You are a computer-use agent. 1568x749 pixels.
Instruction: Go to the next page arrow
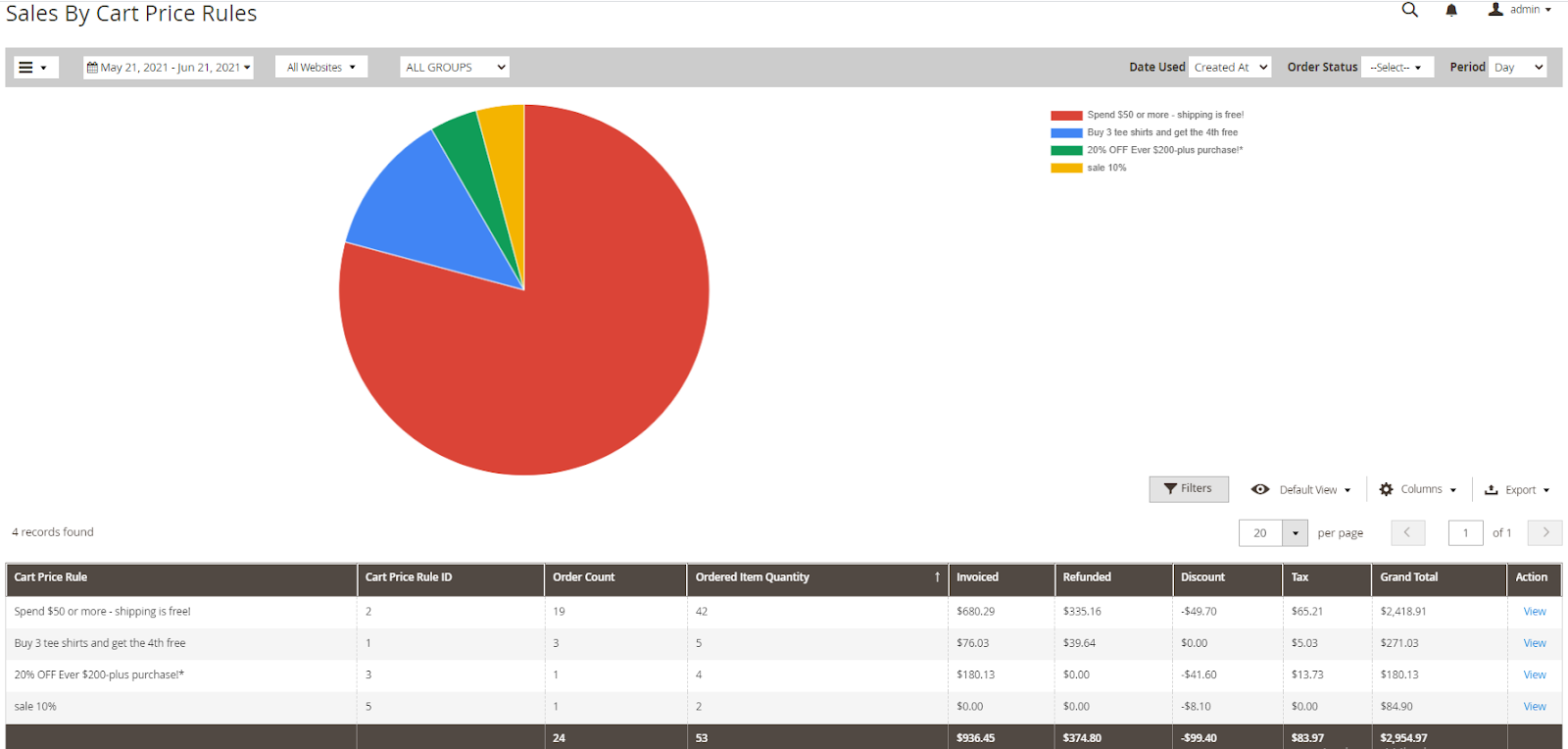click(1544, 532)
